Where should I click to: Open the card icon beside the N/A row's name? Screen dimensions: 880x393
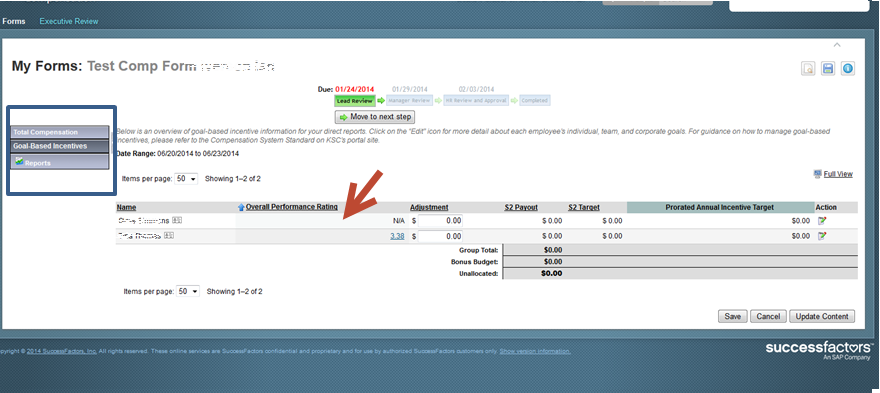tap(177, 221)
